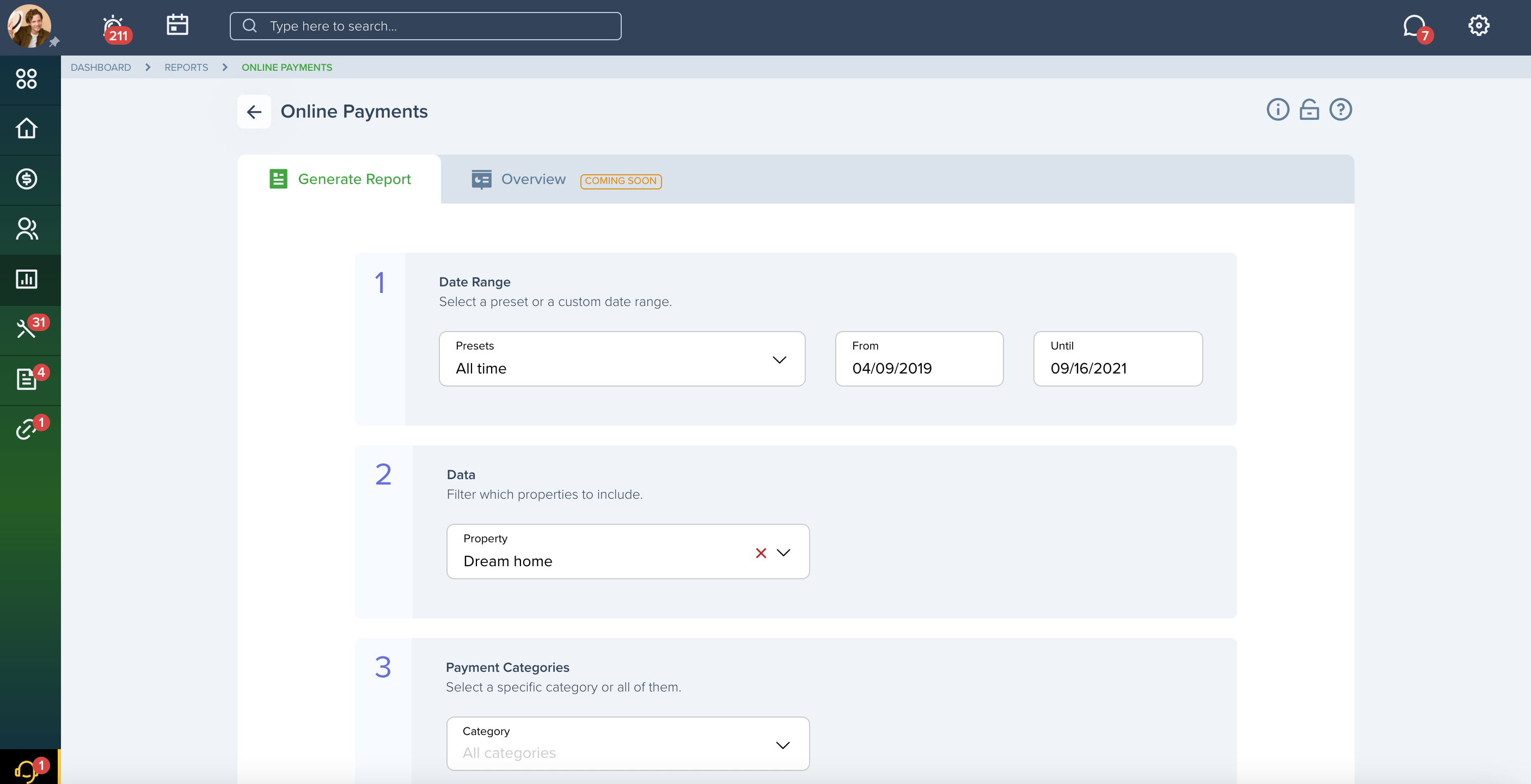The width and height of the screenshot is (1531, 784).
Task: Expand the Property dropdown chevron
Action: pyautogui.click(x=784, y=553)
